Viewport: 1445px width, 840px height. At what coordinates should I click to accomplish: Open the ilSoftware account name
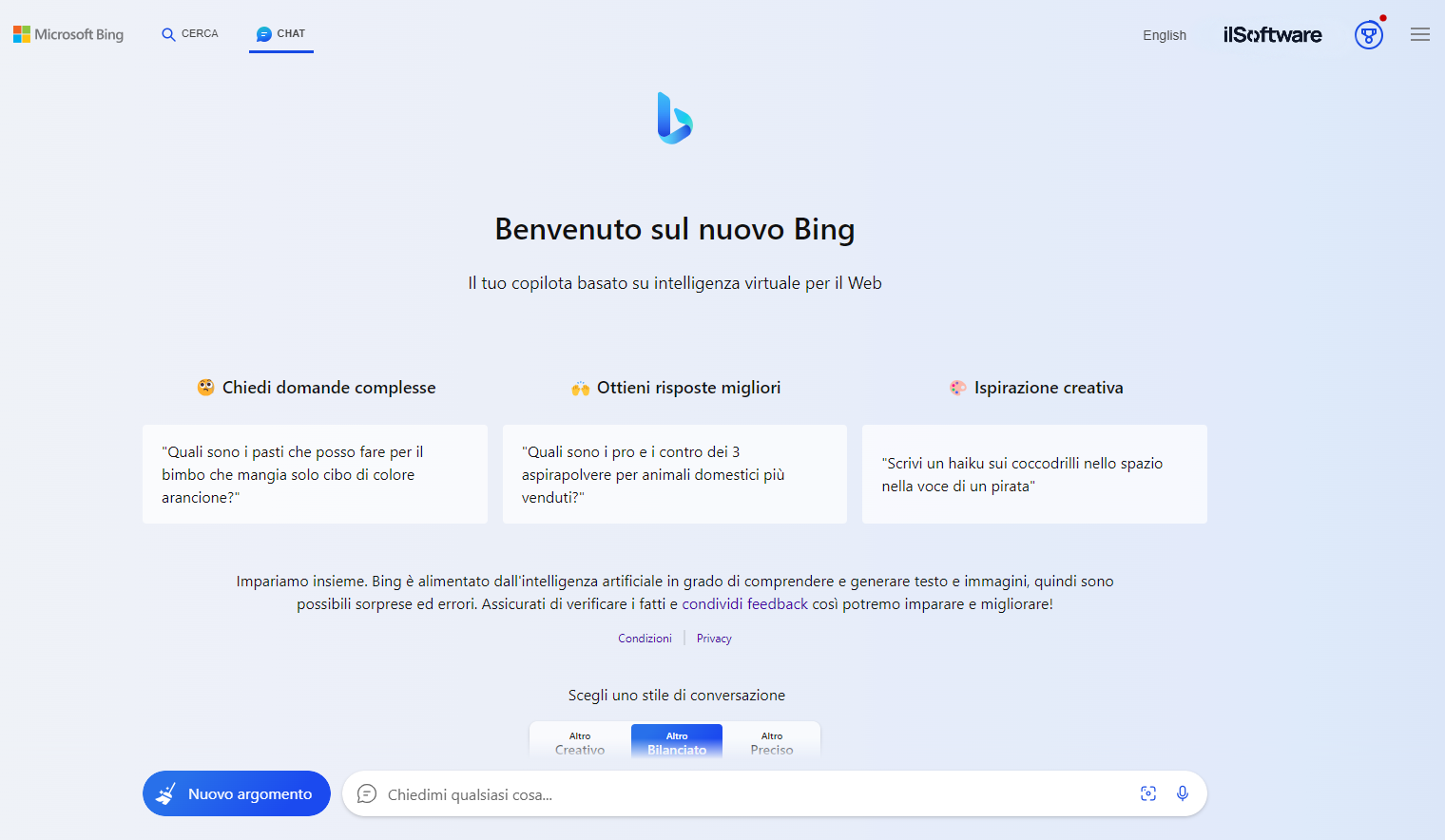point(1272,35)
